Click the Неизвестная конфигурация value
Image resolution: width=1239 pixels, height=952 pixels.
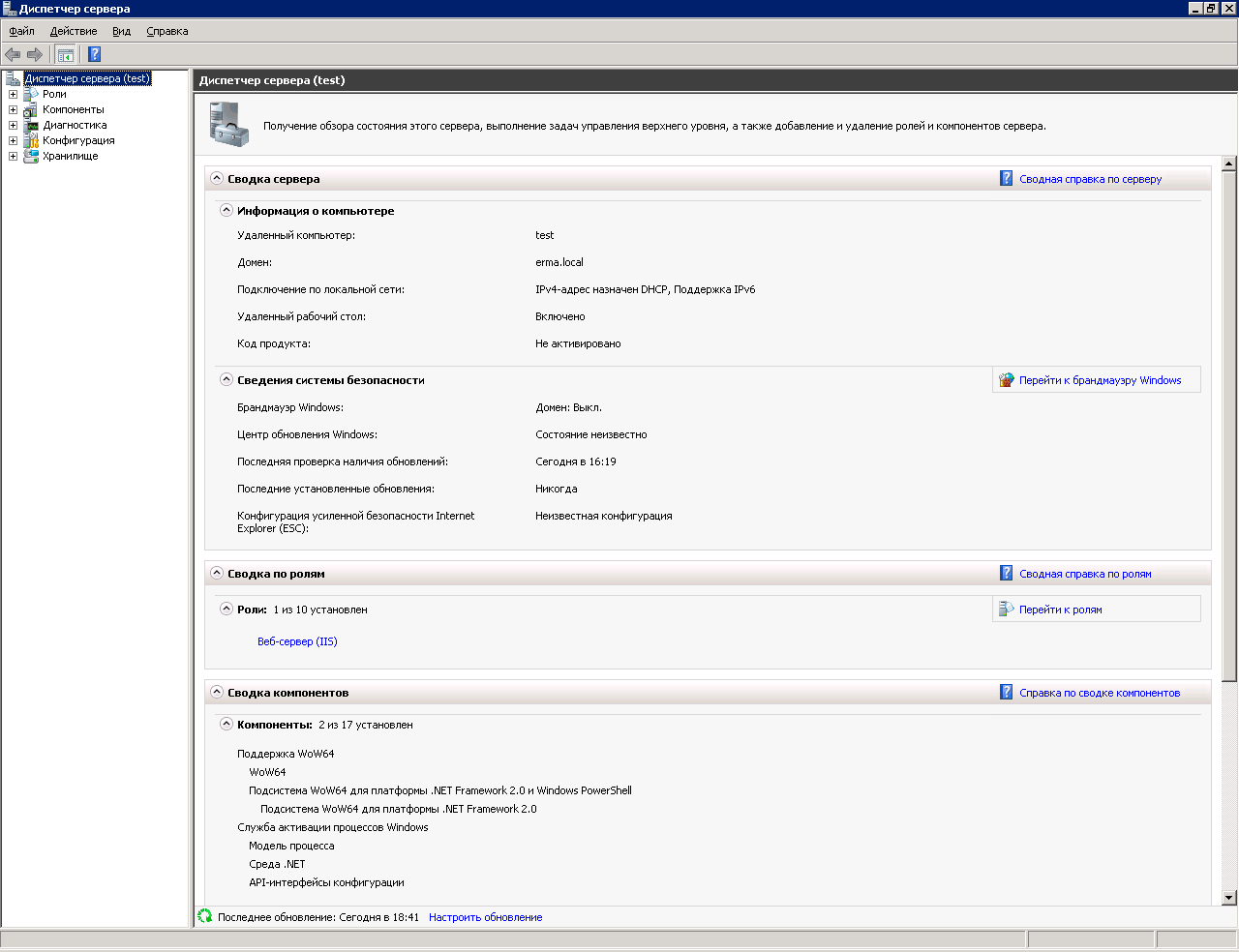pyautogui.click(x=603, y=516)
